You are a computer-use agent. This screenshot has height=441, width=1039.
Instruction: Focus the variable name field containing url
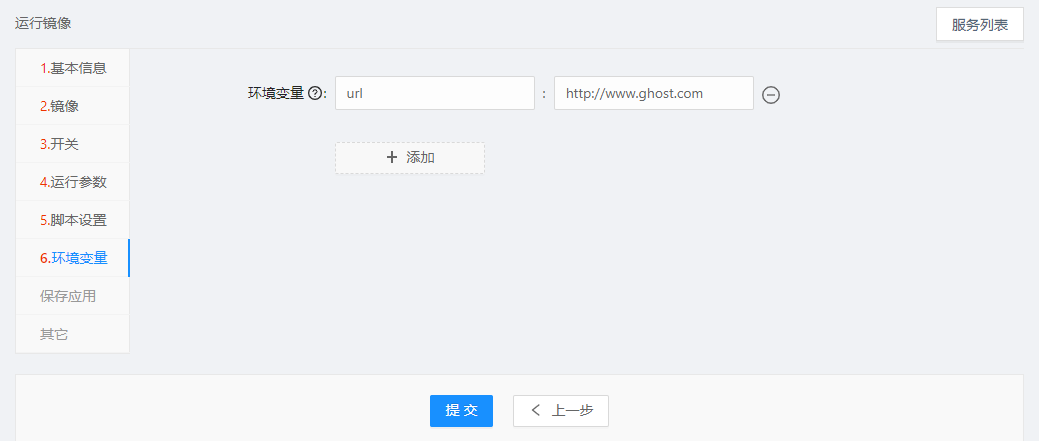[435, 93]
